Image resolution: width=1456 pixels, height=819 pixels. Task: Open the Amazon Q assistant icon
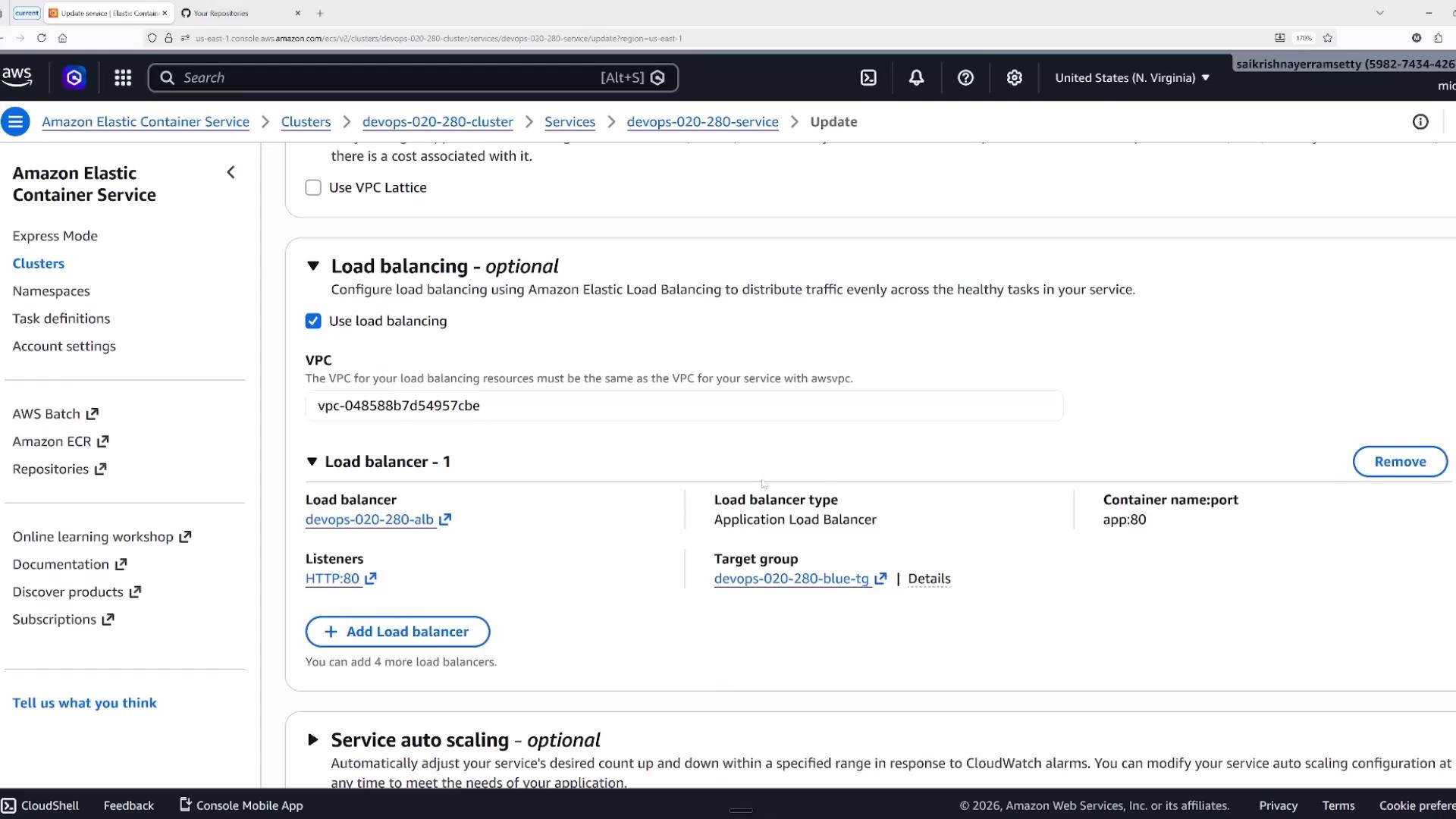coord(74,77)
